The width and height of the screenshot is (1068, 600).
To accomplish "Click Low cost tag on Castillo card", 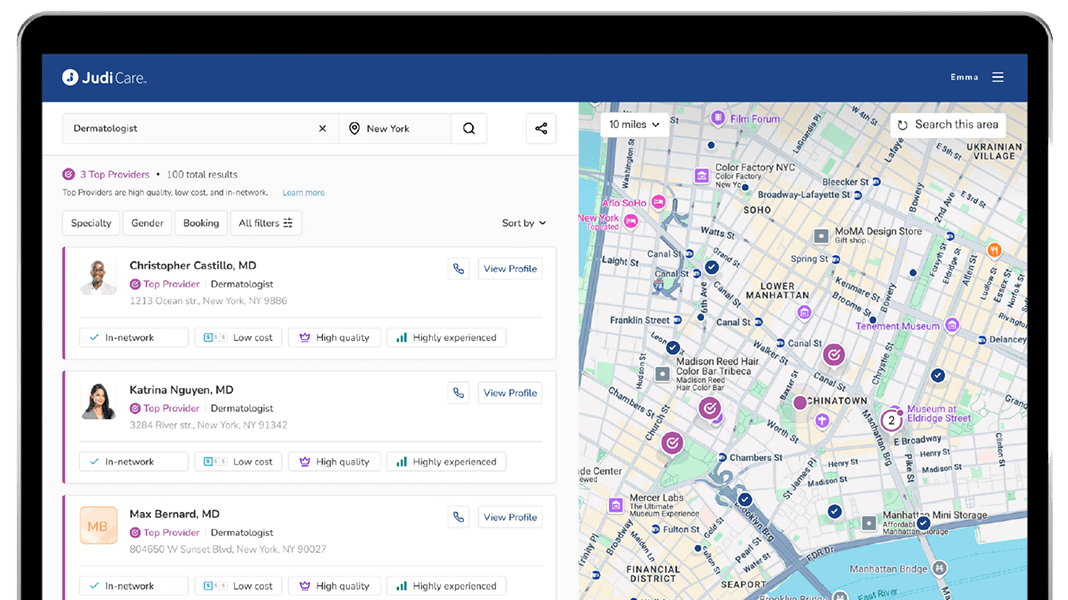I will coord(238,337).
